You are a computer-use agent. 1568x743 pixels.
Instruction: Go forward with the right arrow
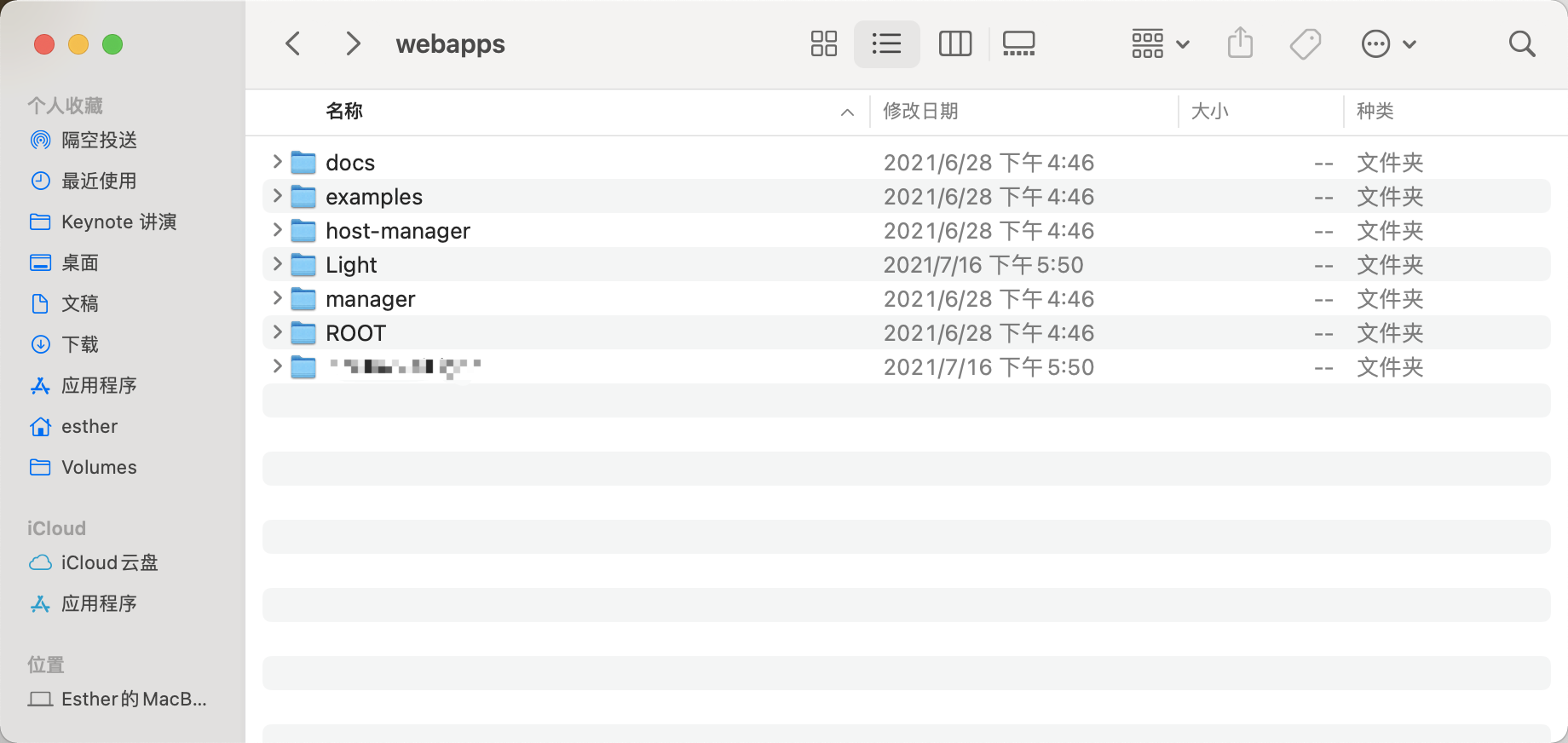tap(353, 43)
